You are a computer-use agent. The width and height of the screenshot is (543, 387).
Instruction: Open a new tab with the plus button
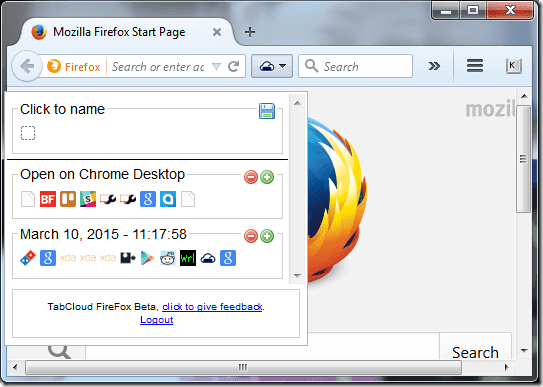(x=250, y=32)
